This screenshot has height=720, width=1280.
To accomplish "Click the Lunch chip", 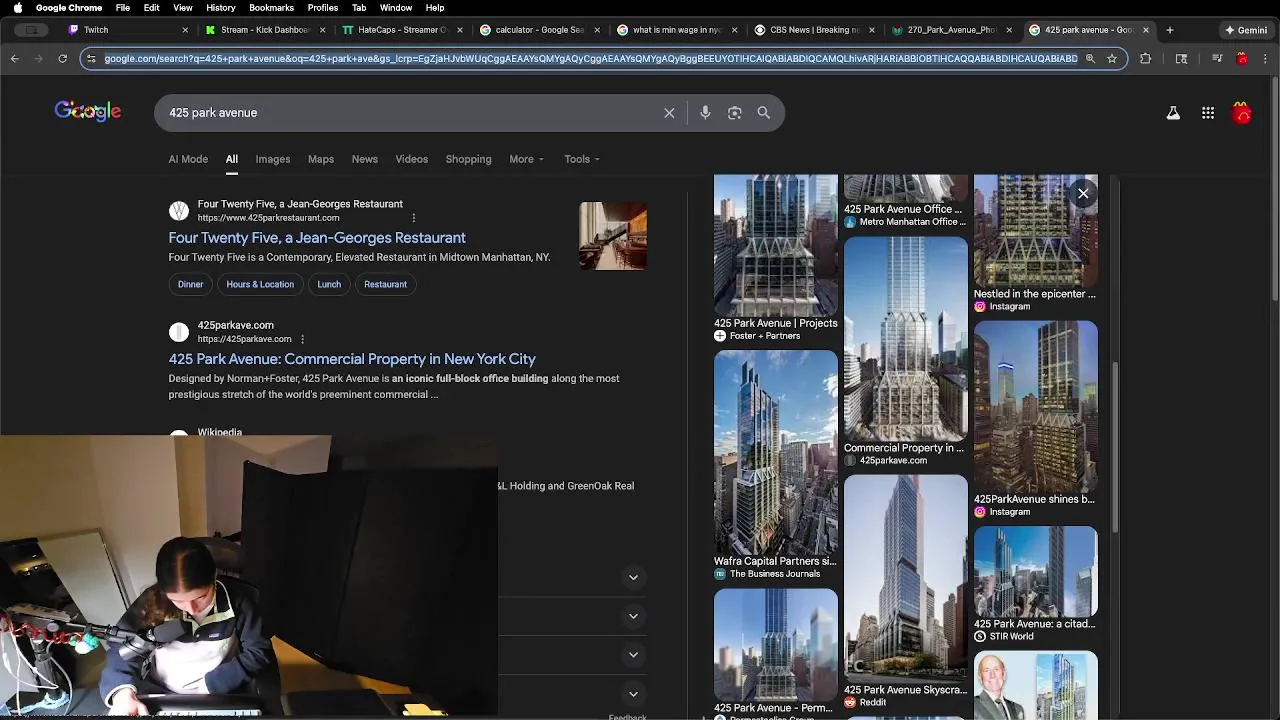I will 329,284.
